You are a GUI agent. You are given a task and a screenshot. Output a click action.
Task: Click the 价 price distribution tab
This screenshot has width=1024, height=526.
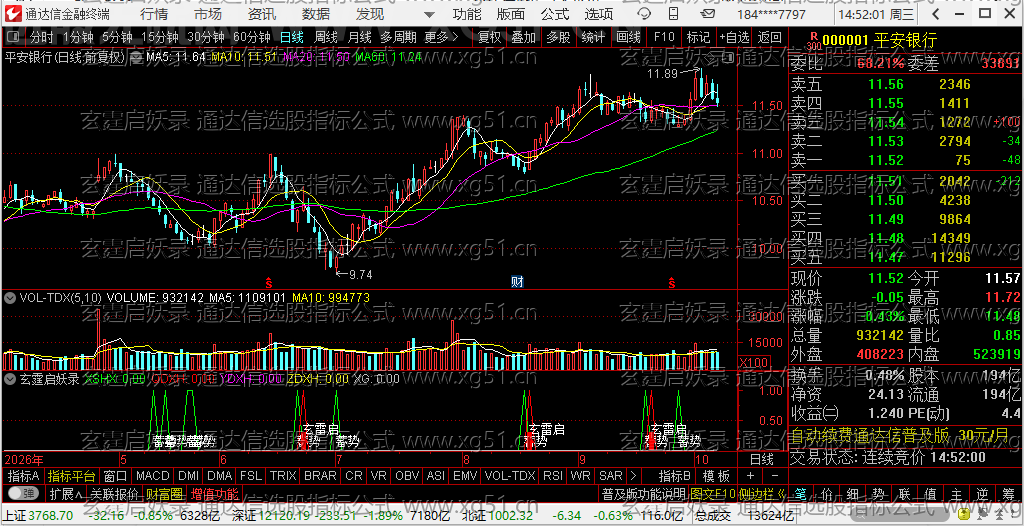[826, 493]
